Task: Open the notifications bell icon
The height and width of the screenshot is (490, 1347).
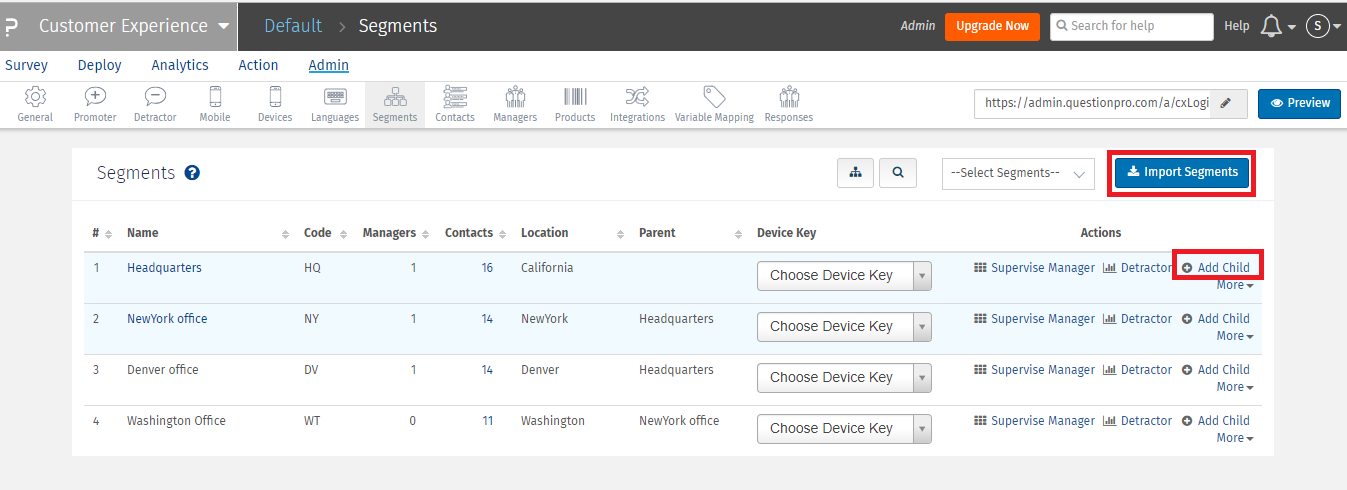Action: pyautogui.click(x=1271, y=26)
